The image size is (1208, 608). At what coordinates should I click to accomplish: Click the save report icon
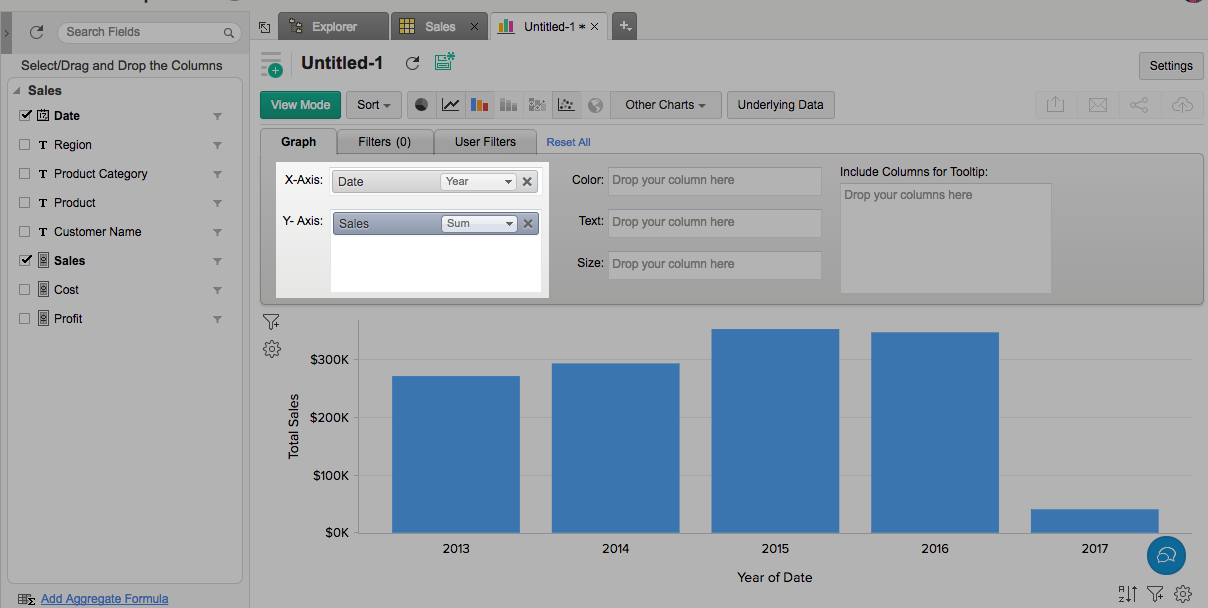click(x=445, y=63)
